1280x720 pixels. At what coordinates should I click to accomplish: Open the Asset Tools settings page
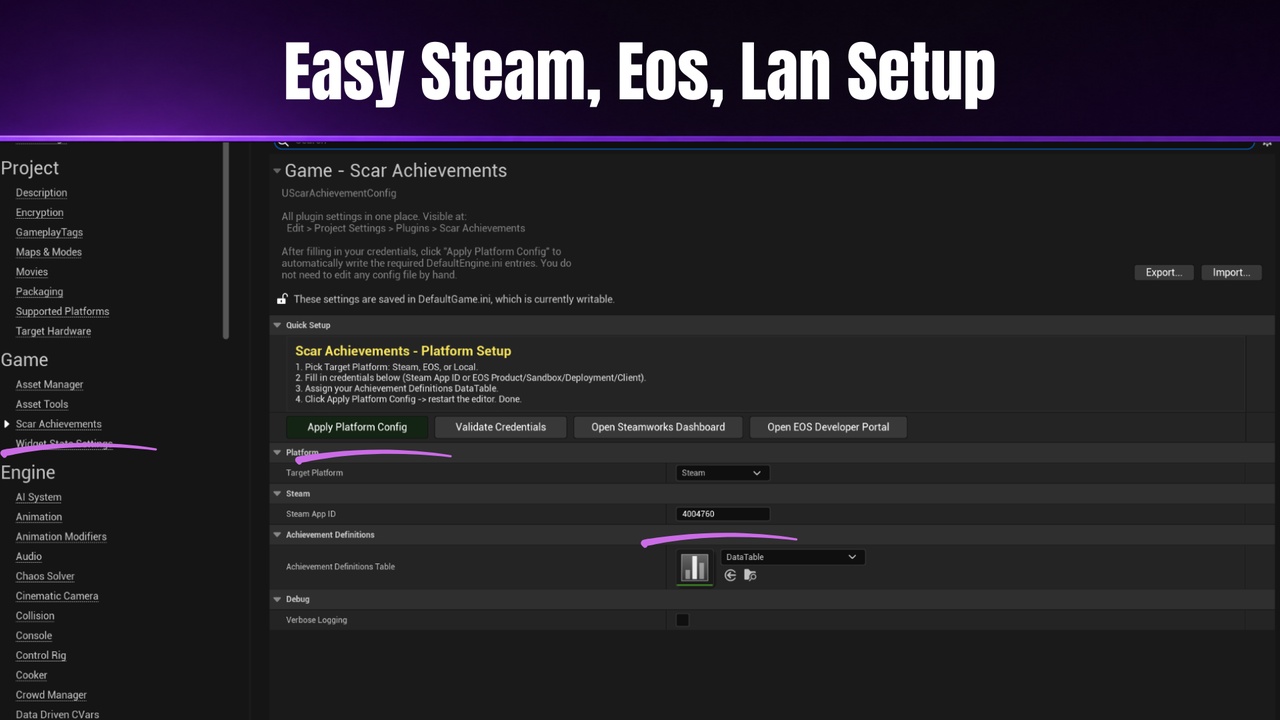[x=42, y=404]
